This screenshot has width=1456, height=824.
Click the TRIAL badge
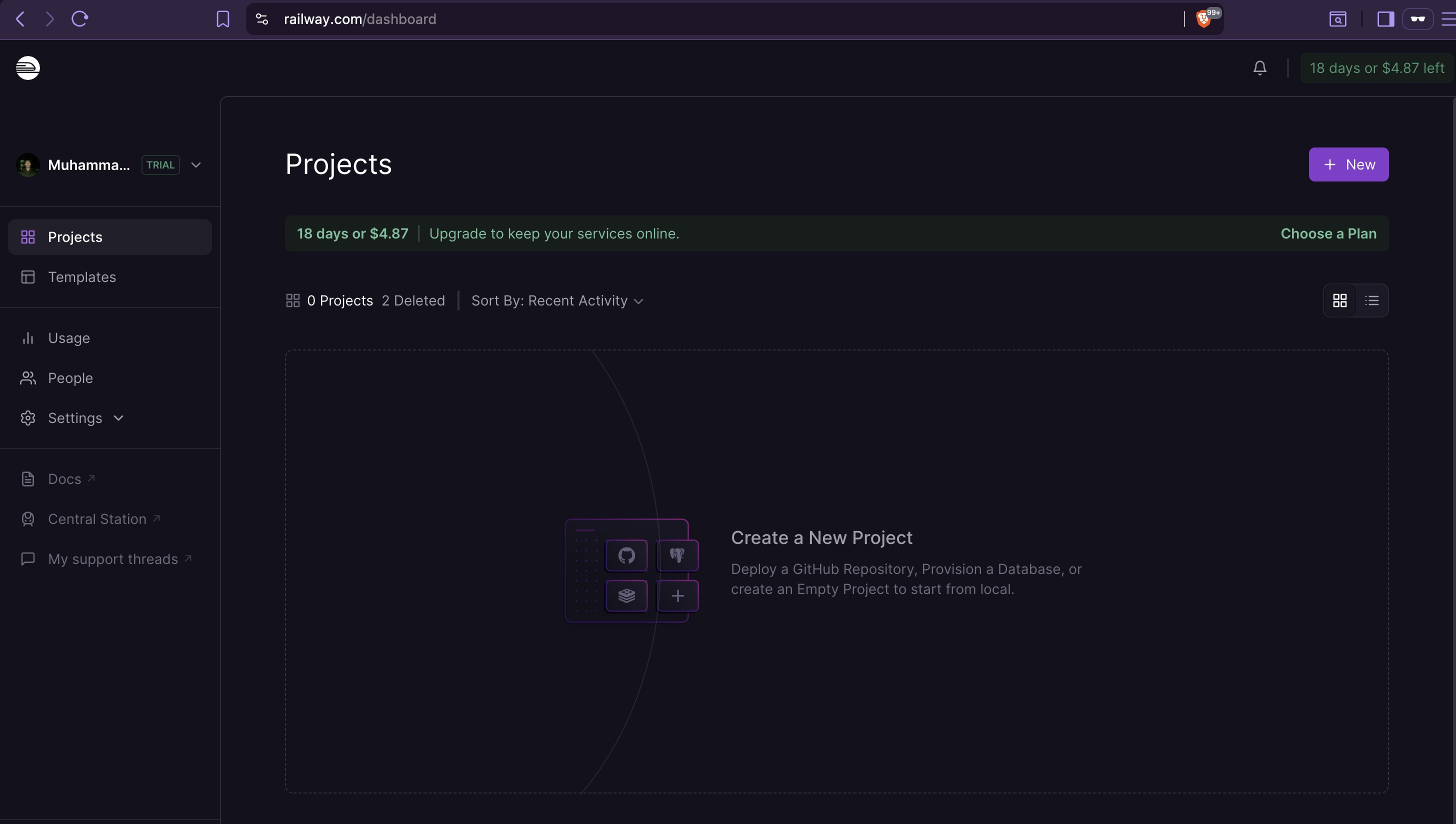tap(160, 165)
